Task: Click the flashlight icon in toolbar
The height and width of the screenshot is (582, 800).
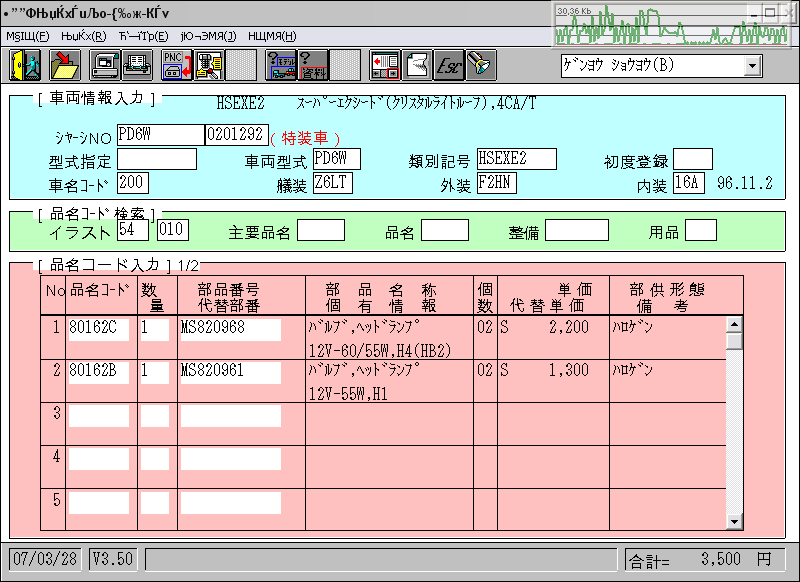Action: point(481,65)
